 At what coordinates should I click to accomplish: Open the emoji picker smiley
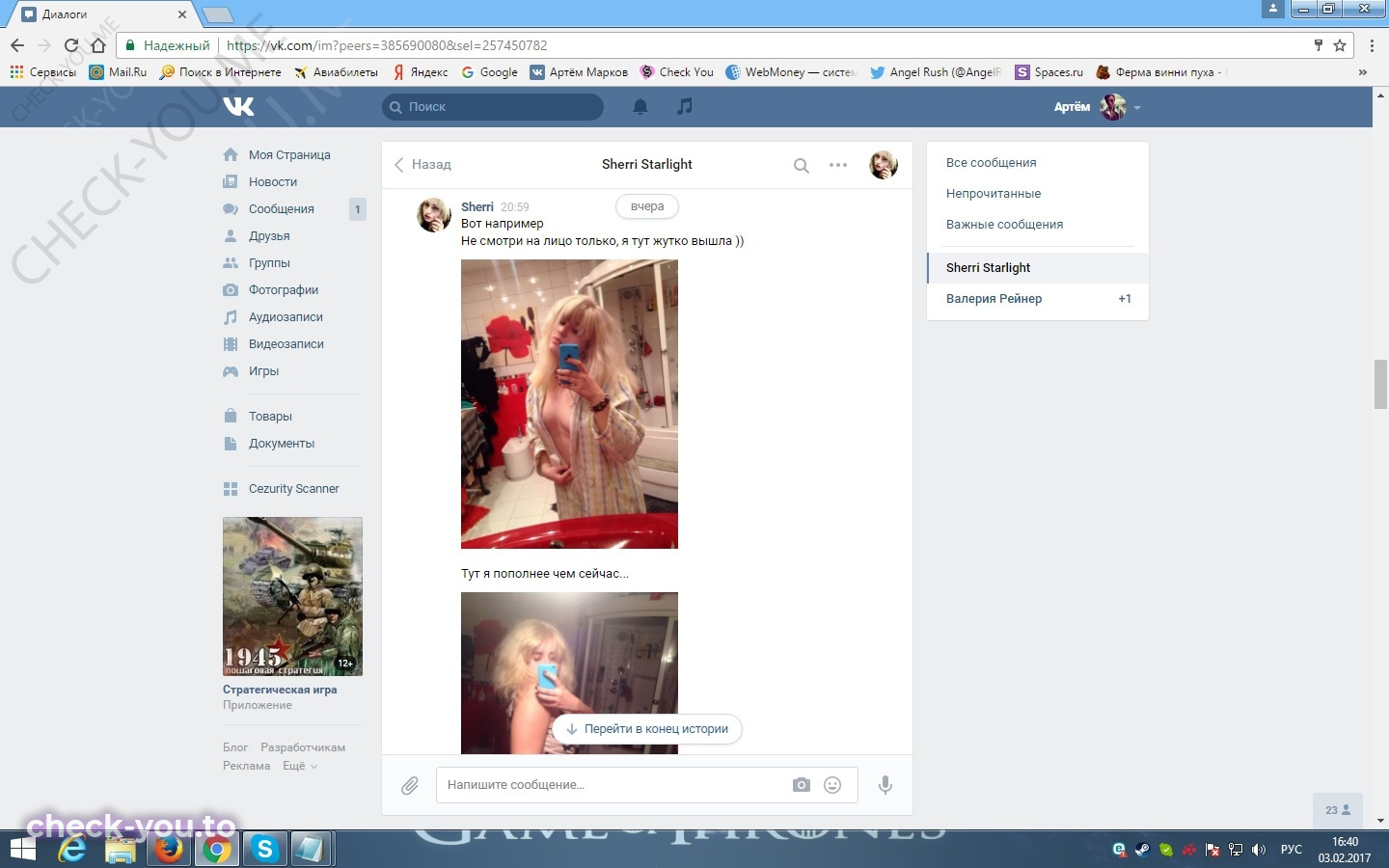point(832,785)
